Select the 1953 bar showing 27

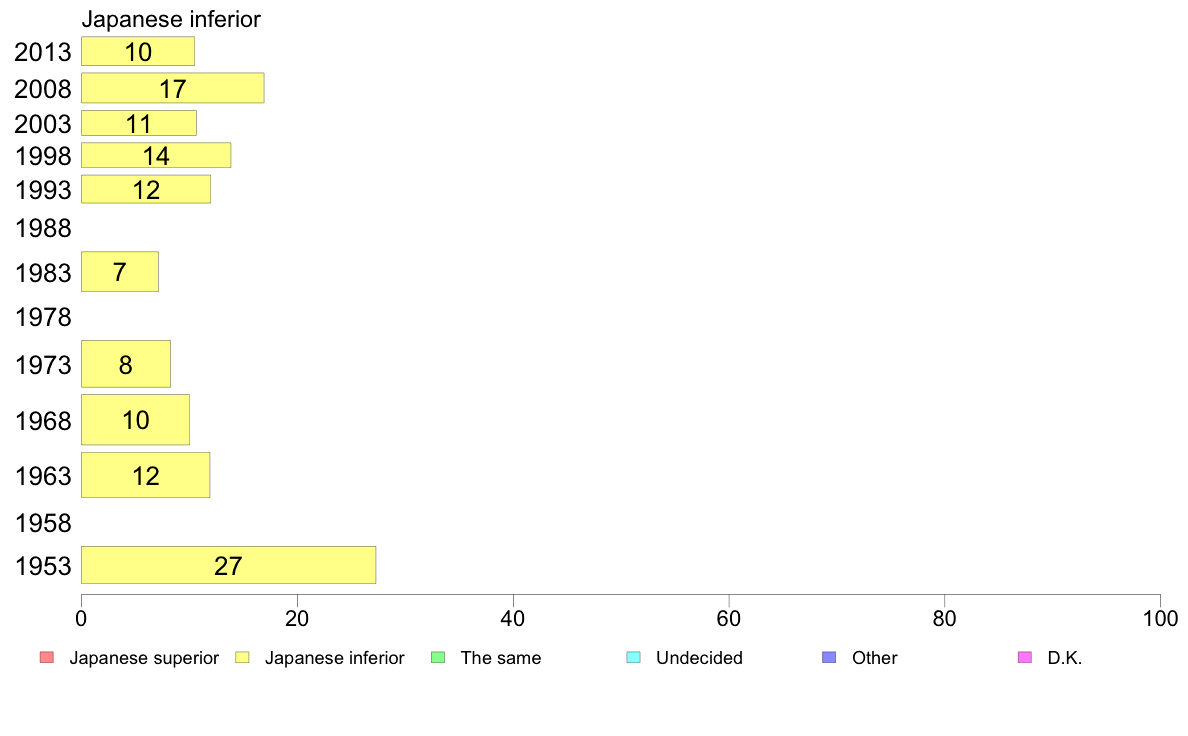[228, 565]
